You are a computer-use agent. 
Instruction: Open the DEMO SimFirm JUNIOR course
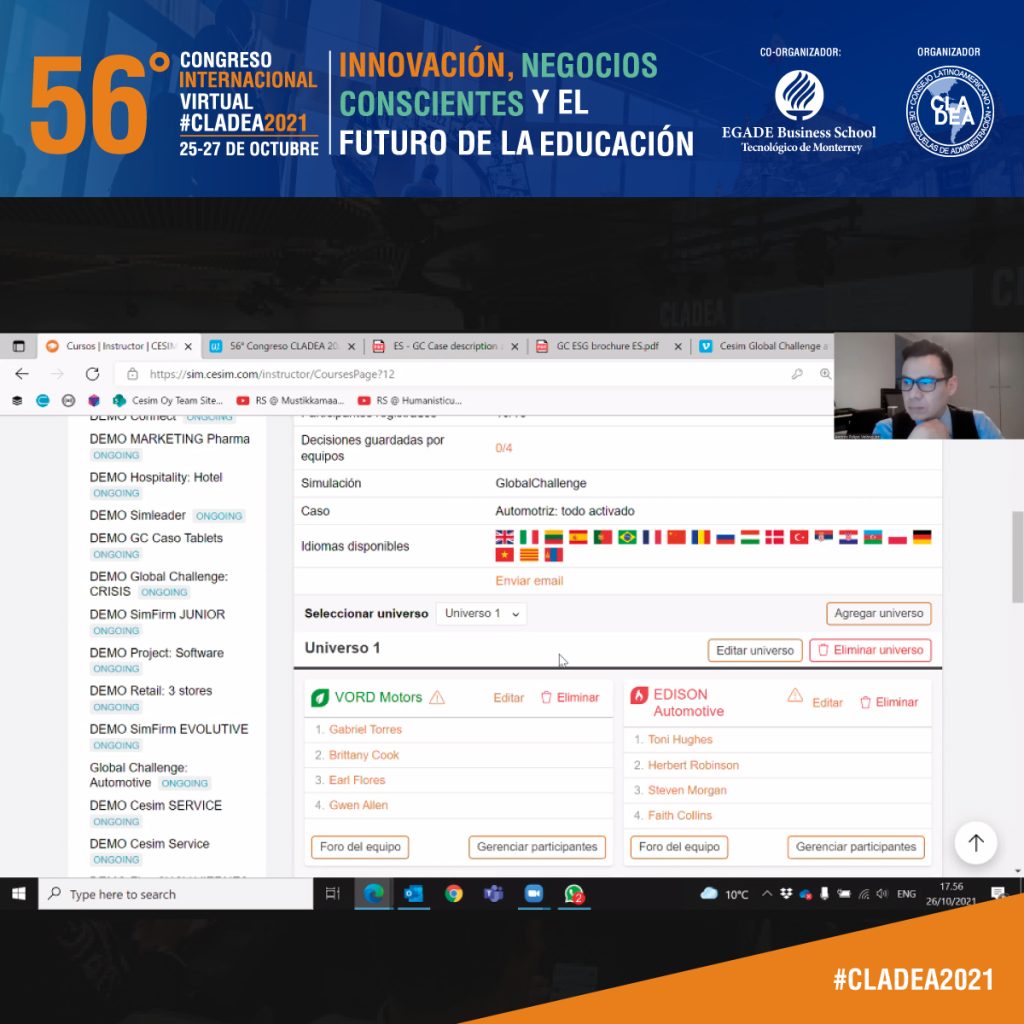pos(157,615)
